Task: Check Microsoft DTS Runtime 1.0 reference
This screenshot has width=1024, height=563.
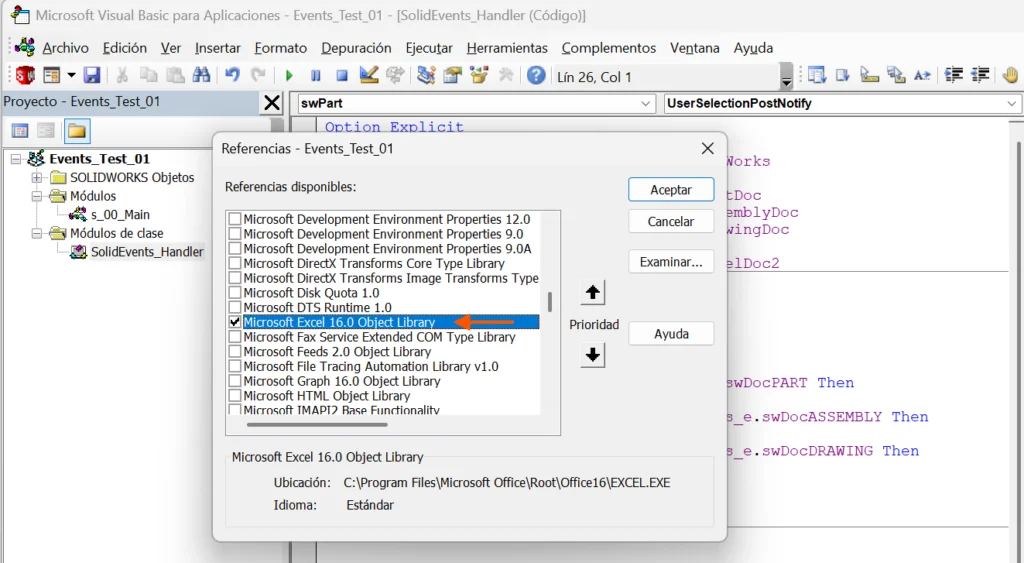Action: click(x=235, y=308)
